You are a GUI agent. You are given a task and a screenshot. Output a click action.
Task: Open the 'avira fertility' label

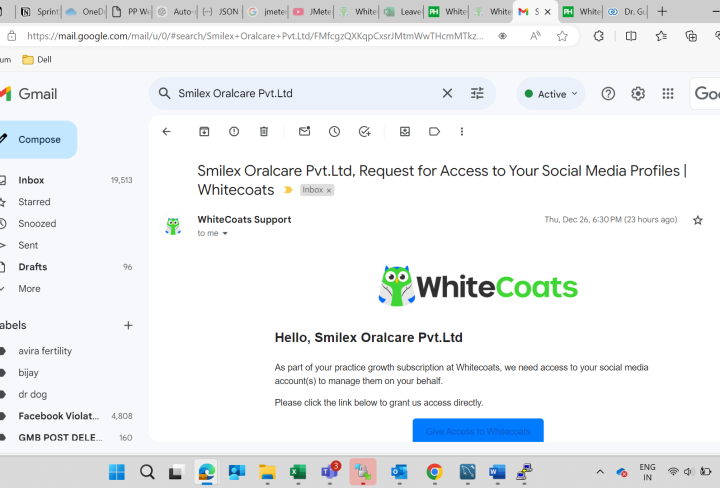tap(45, 351)
